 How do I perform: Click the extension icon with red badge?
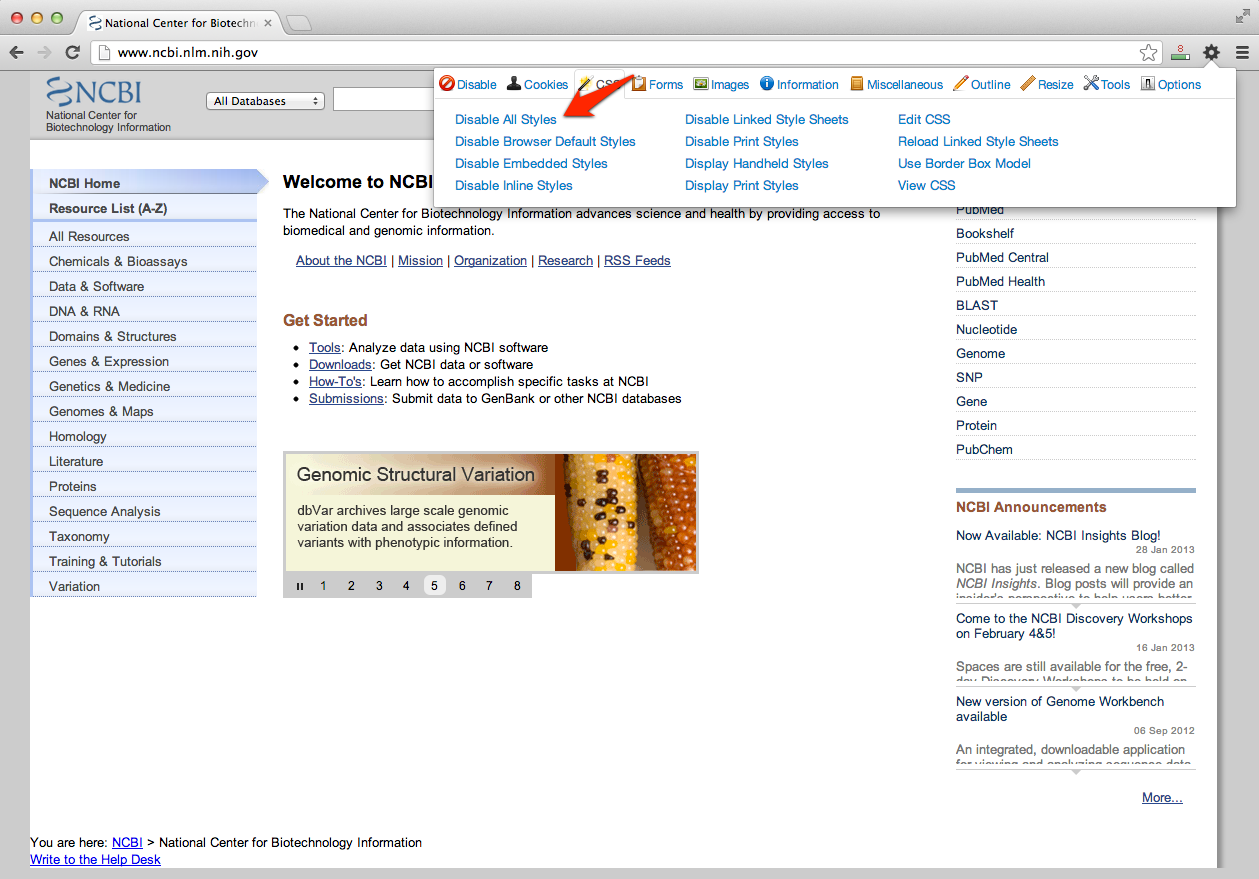pos(1181,53)
